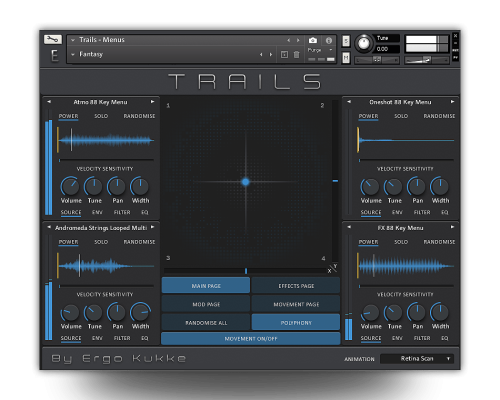The image size is (500, 400).
Task: Select SOURCE tab on Oneshot layer
Action: click(x=371, y=212)
